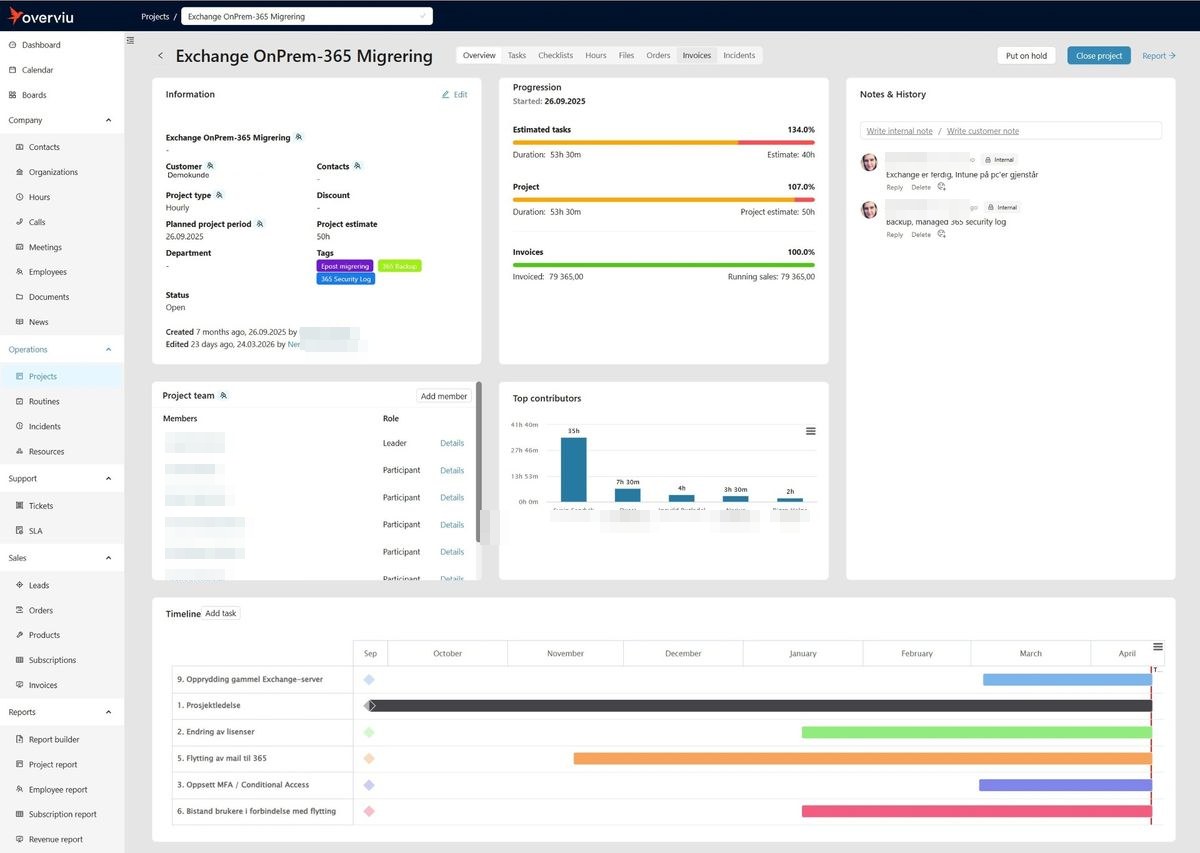Screen dimensions: 1200x853
Task: Collapse the Sales sidebar section
Action: [x=108, y=558]
